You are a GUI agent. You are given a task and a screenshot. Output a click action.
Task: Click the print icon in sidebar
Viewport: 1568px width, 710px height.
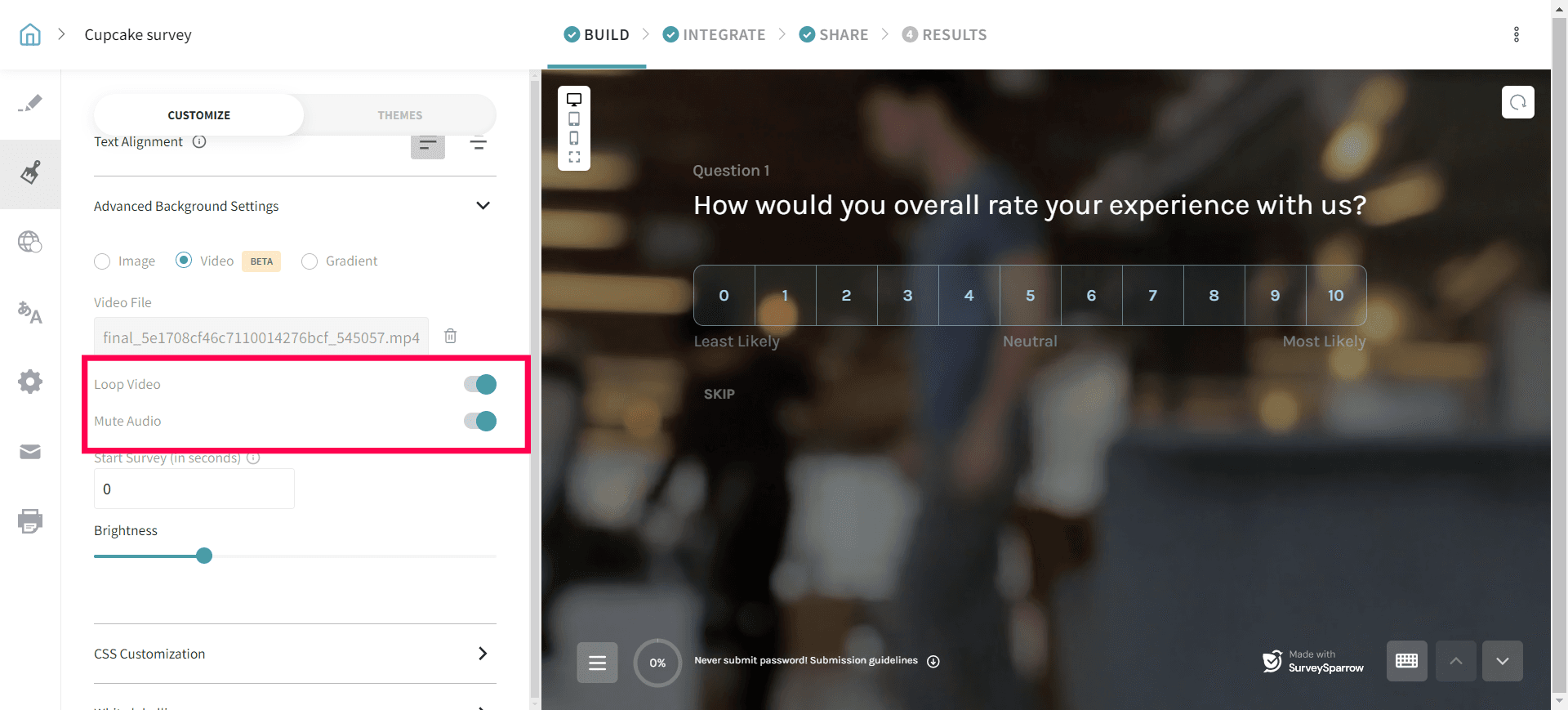(30, 521)
